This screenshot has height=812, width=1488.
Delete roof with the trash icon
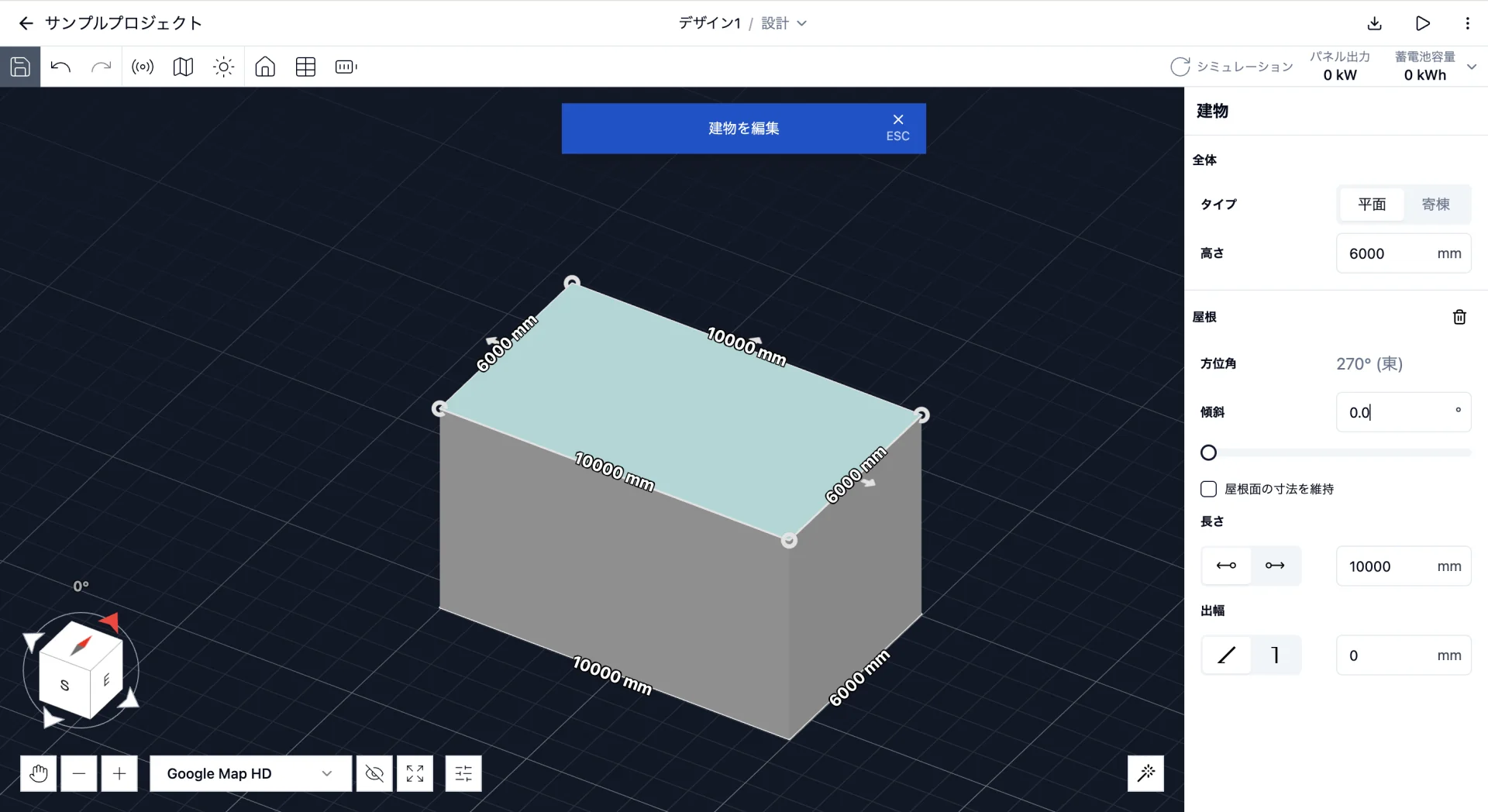pyautogui.click(x=1459, y=317)
